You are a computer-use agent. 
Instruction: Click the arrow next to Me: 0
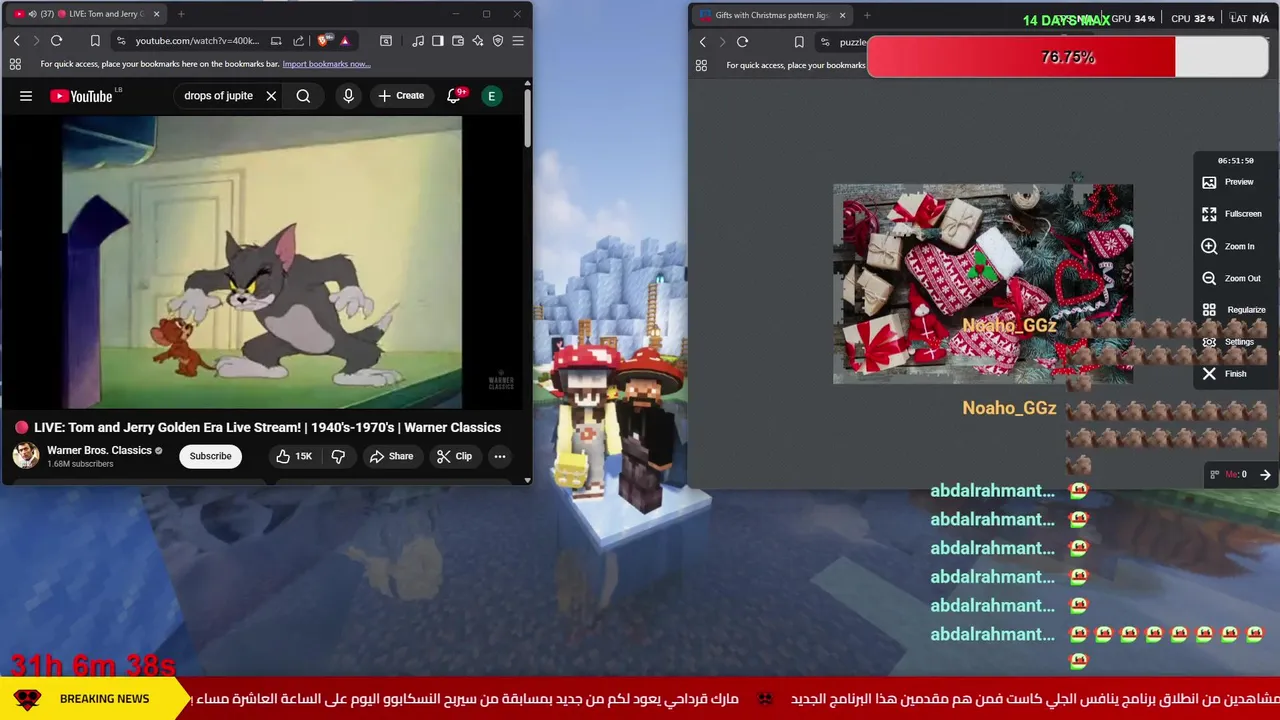click(1265, 475)
